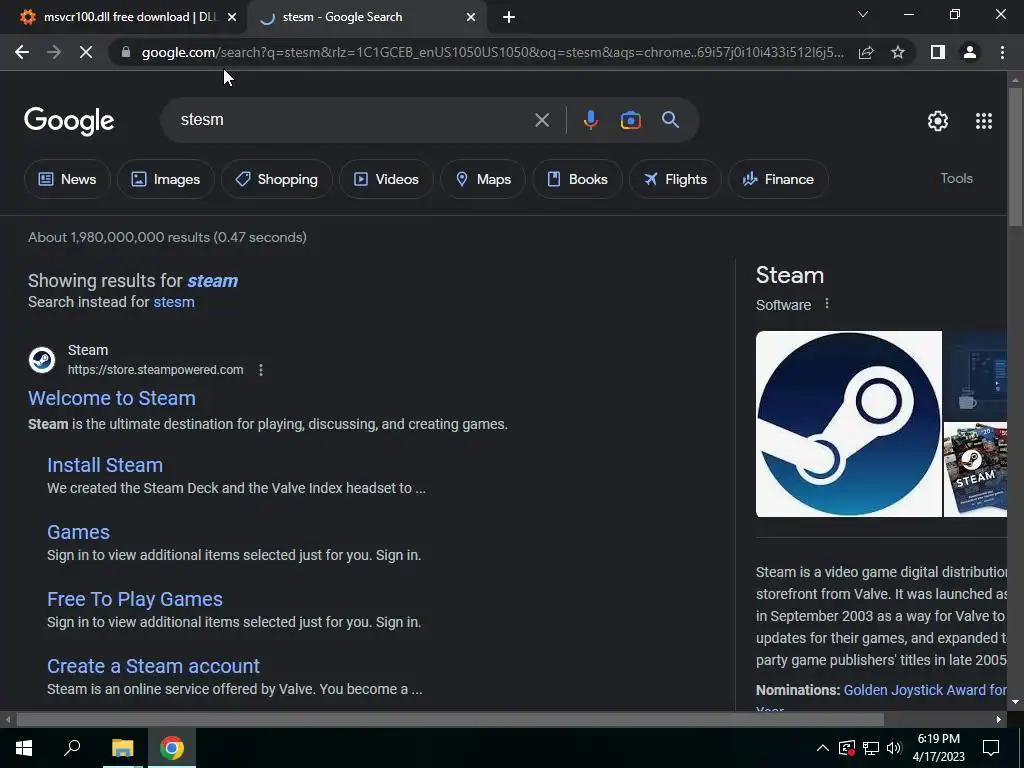Click the magnifier search button
This screenshot has width=1024, height=768.
point(670,120)
